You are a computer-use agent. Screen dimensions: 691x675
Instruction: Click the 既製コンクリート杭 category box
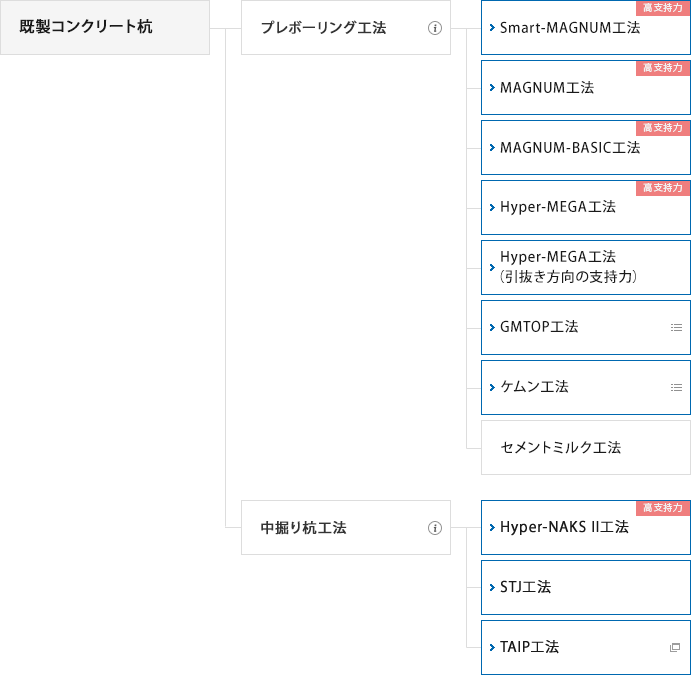pos(105,27)
